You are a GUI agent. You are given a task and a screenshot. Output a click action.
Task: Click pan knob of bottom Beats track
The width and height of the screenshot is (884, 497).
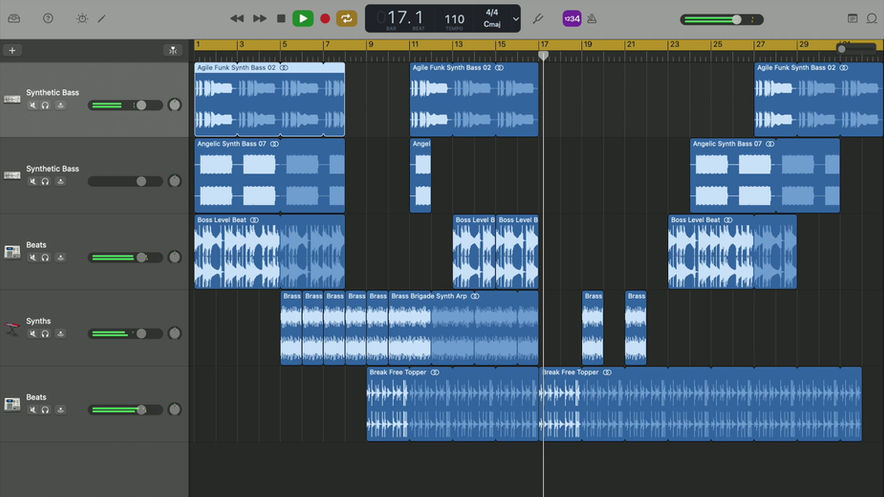pos(175,409)
